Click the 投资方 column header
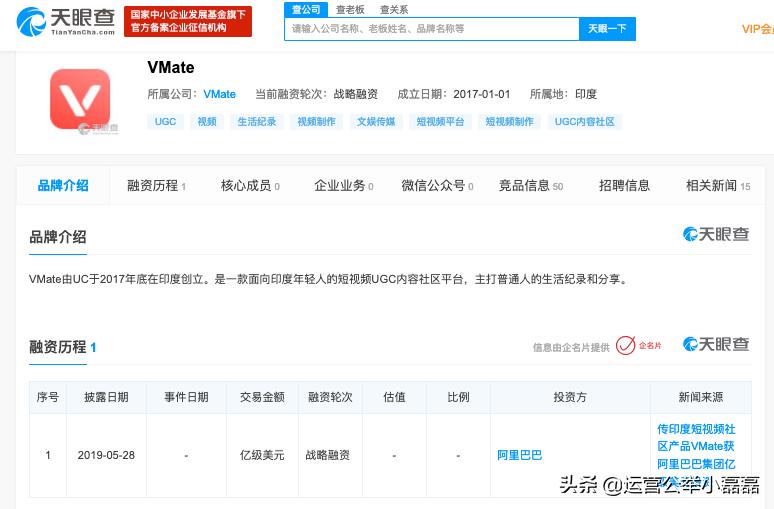Viewport: 774px width, 509px height. click(x=570, y=397)
